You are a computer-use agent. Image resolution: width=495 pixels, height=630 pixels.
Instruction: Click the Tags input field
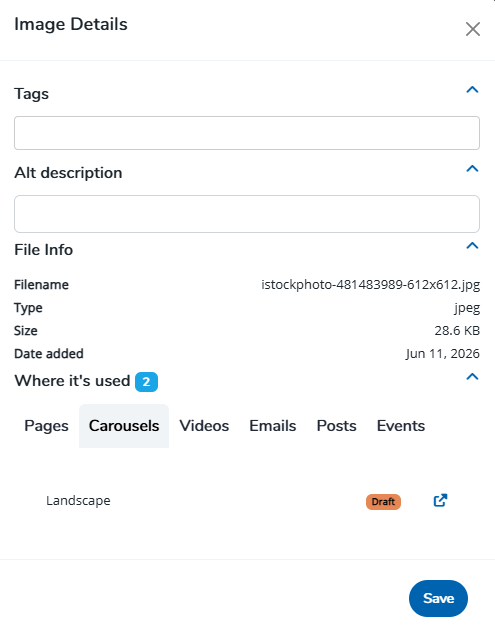247,133
